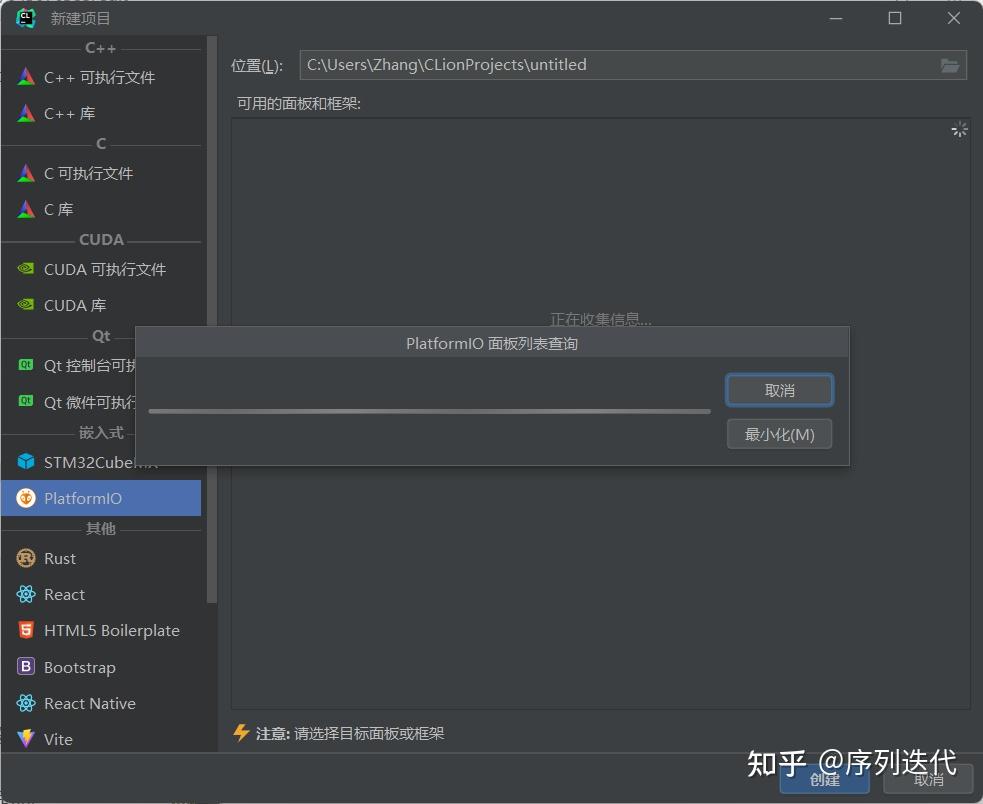983x804 pixels.
Task: Click 正在收集信息 status text
Action: tap(601, 319)
